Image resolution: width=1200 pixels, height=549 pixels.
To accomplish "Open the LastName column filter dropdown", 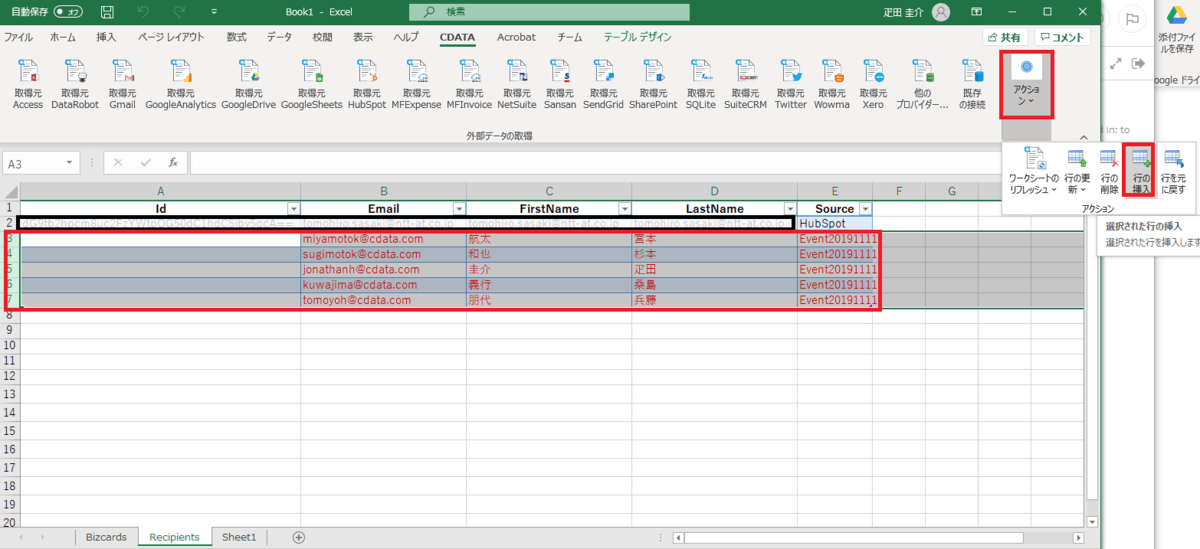I will 790,208.
